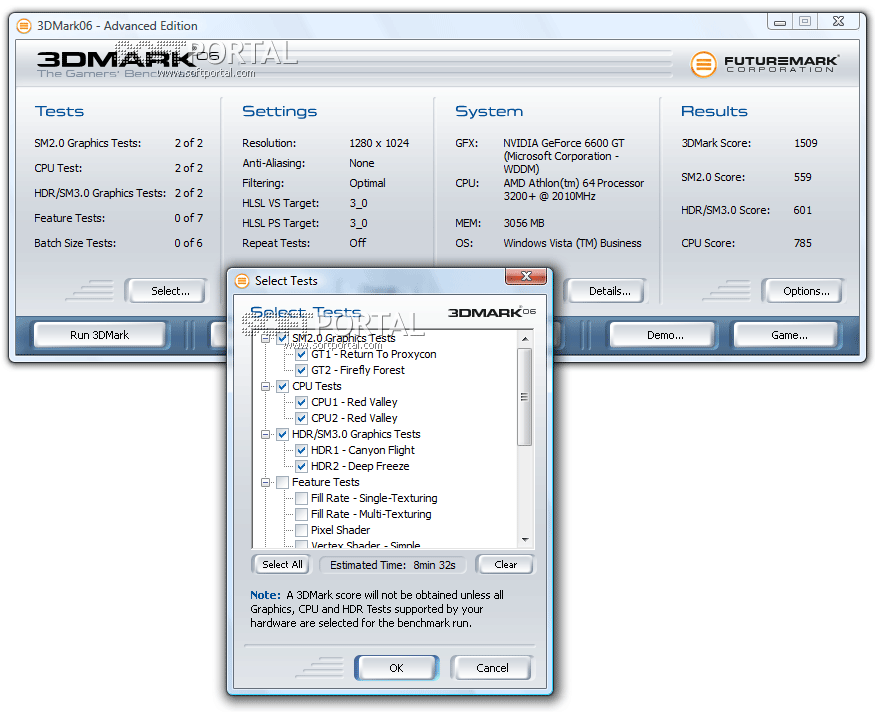Close the Select Tests dialog

(526, 276)
